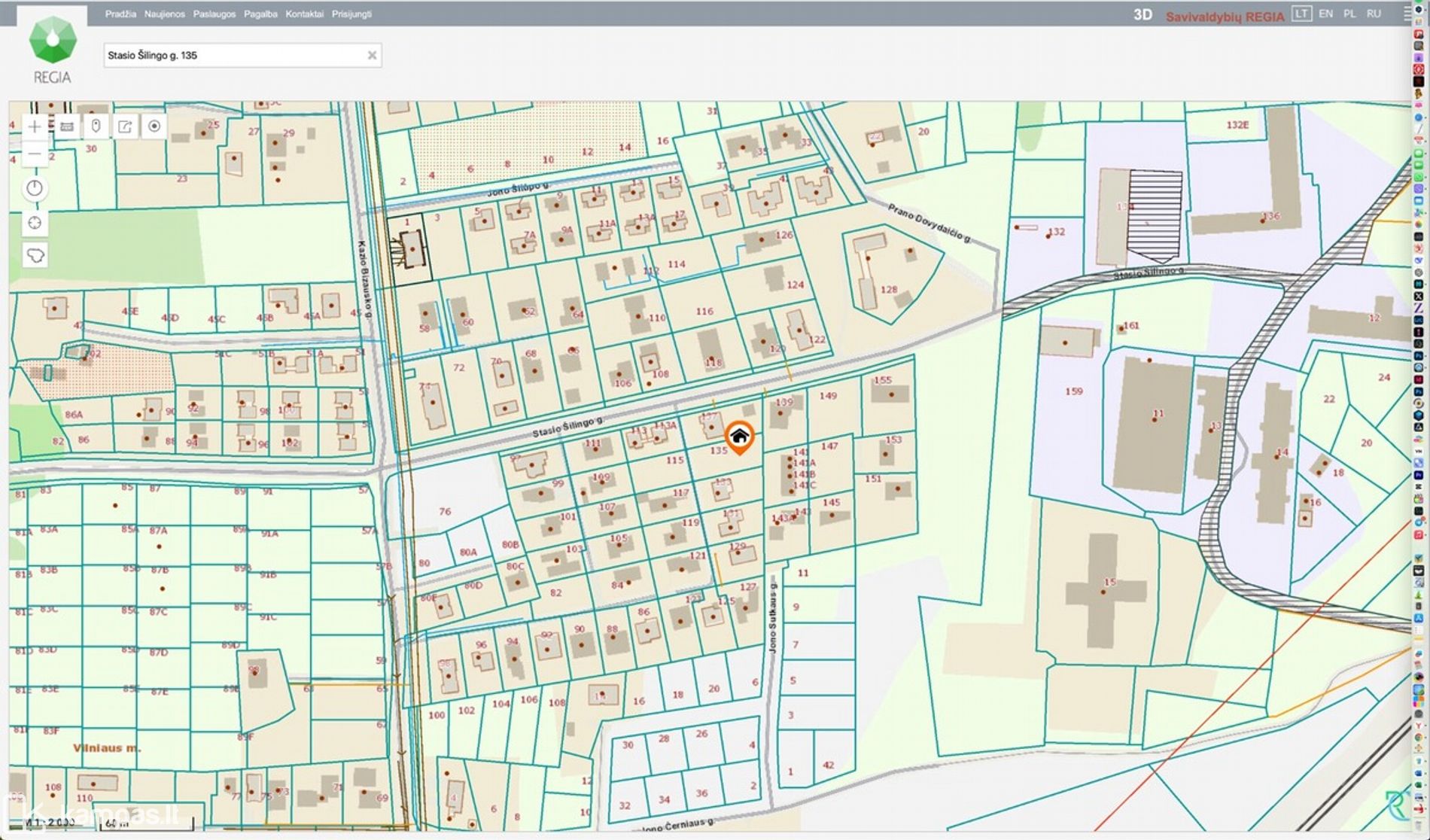The width and height of the screenshot is (1430, 840).
Task: Open the Pagalba menu item
Action: point(260,14)
